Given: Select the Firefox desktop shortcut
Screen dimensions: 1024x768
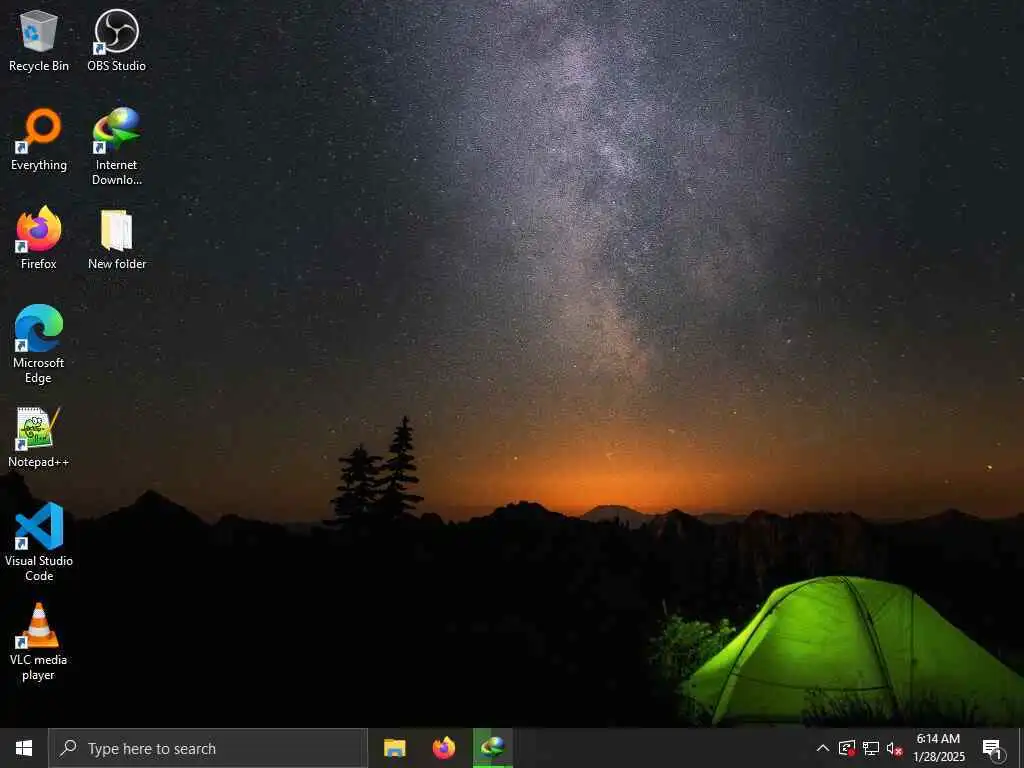Looking at the screenshot, I should tap(39, 238).
